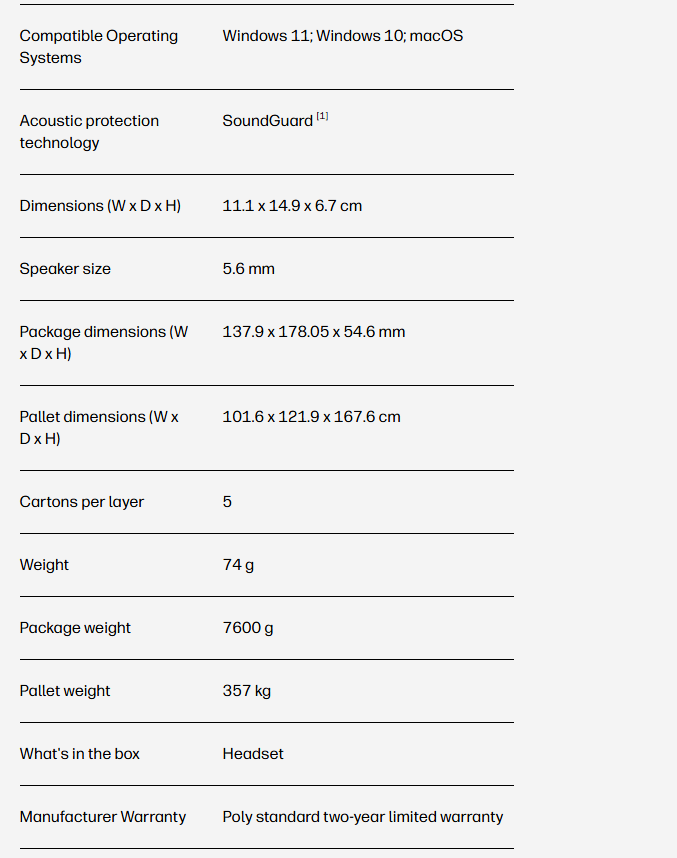Viewport: 677px width, 858px height.
Task: Select the Package weight label
Action: tap(75, 628)
